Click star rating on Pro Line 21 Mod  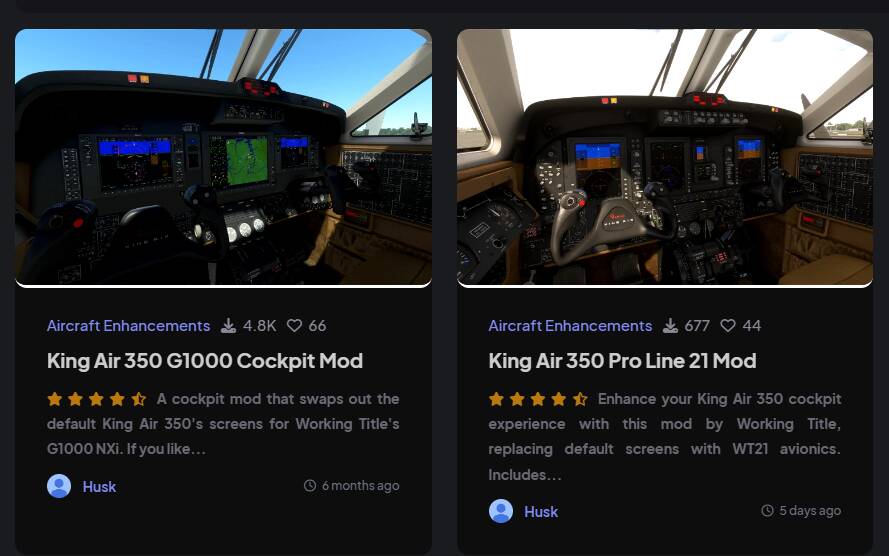[x=538, y=400]
